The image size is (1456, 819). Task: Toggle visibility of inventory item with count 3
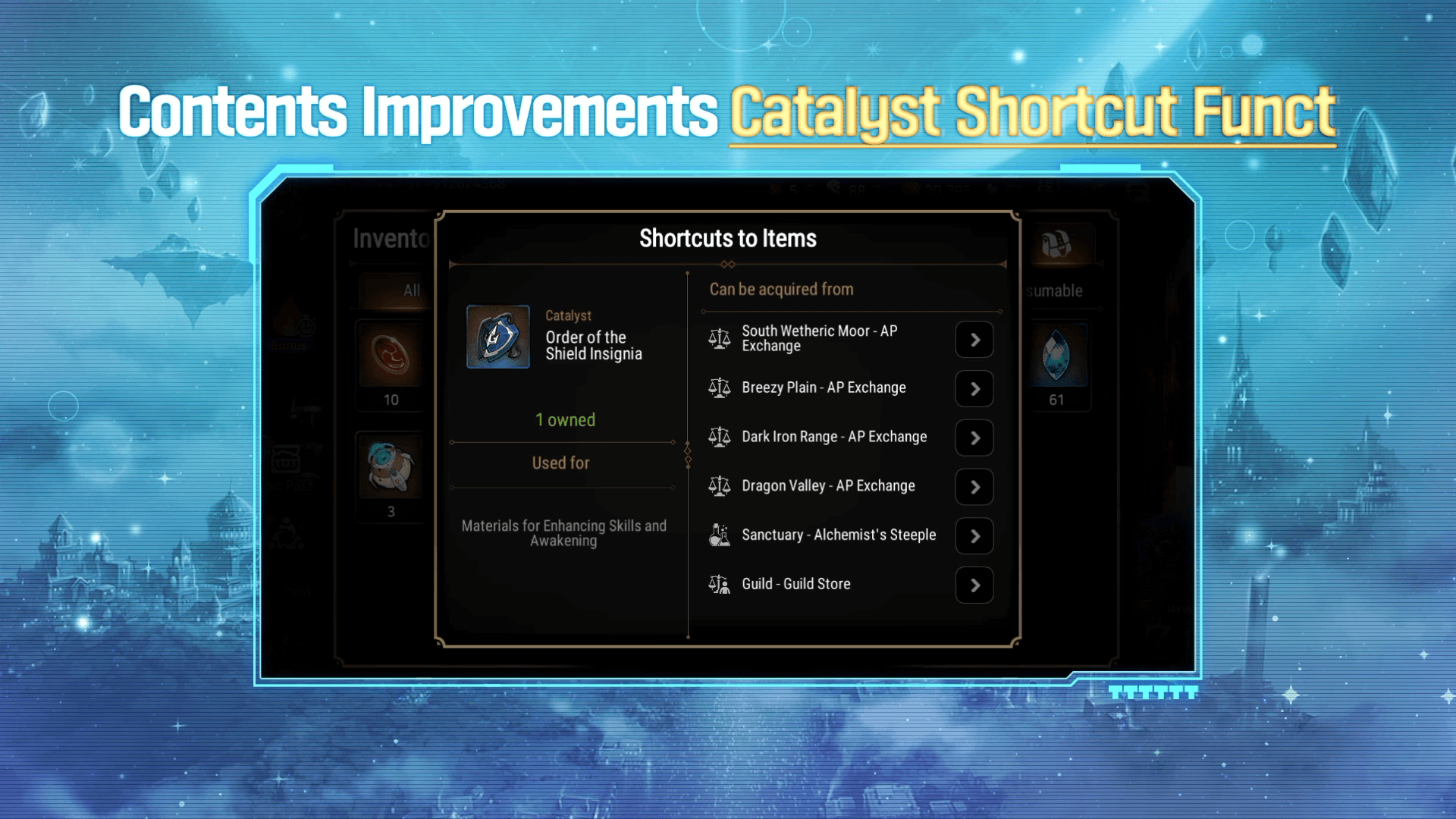pos(391,472)
